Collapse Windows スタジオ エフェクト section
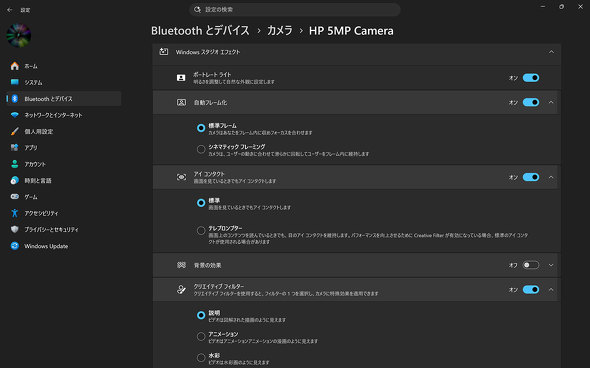This screenshot has height=368, width=590. (551, 52)
